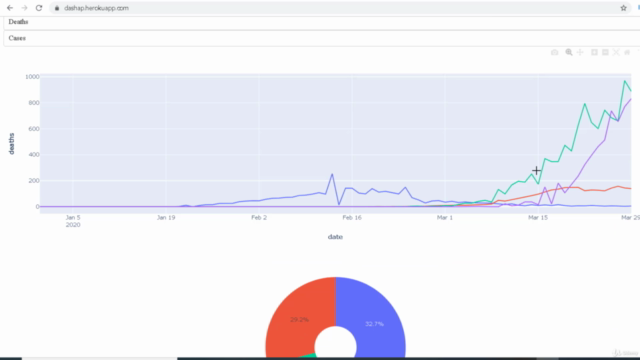Screen dimensions: 640x360
Task: Reload the page
Action: (x=39, y=8)
